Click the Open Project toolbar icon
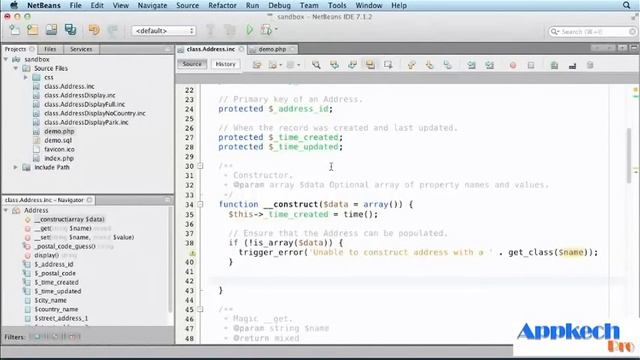This screenshot has width=640, height=360. [x=51, y=30]
